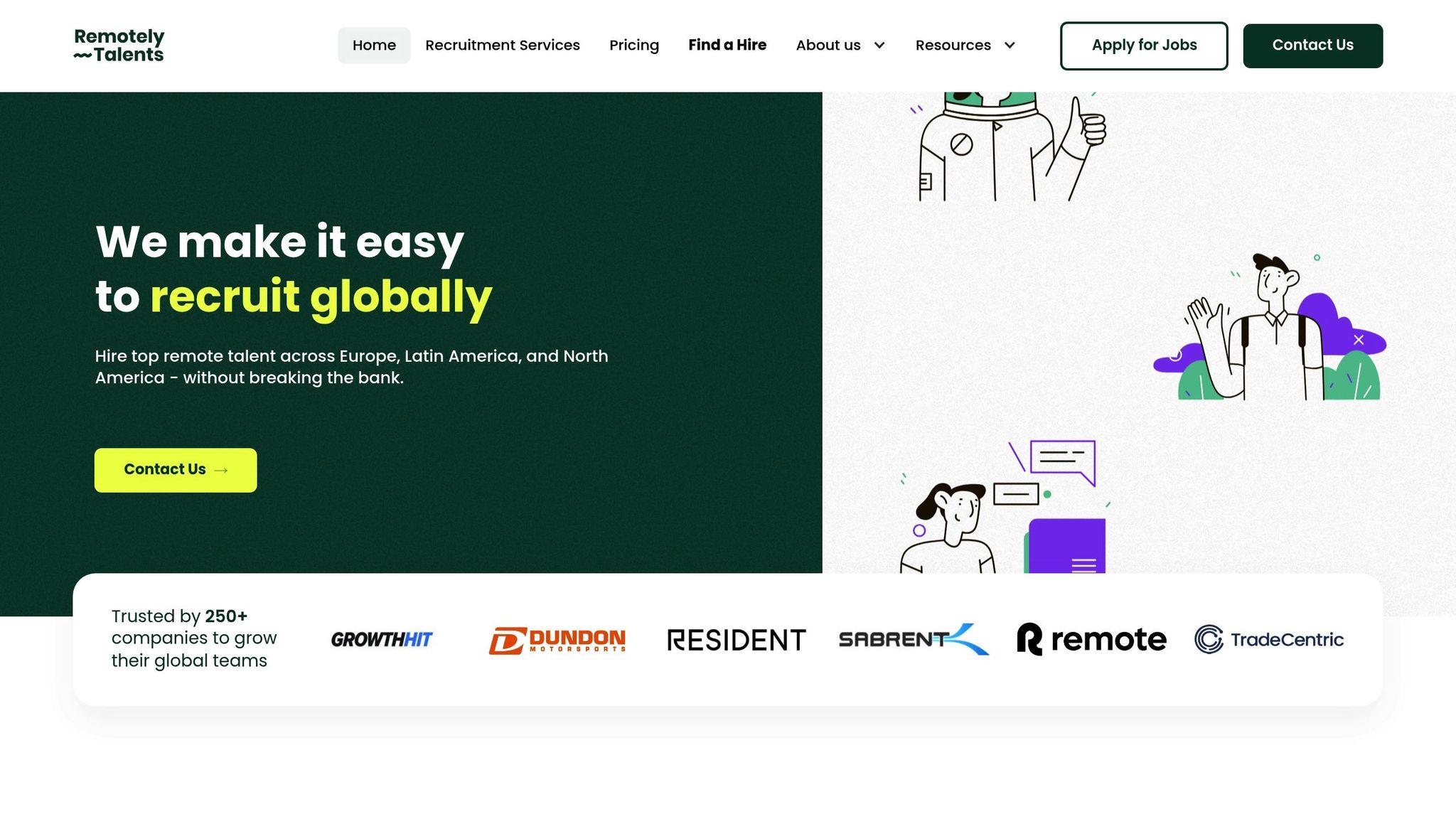Click the chevron next to Resources
Image resolution: width=1456 pixels, height=819 pixels.
point(1009,45)
